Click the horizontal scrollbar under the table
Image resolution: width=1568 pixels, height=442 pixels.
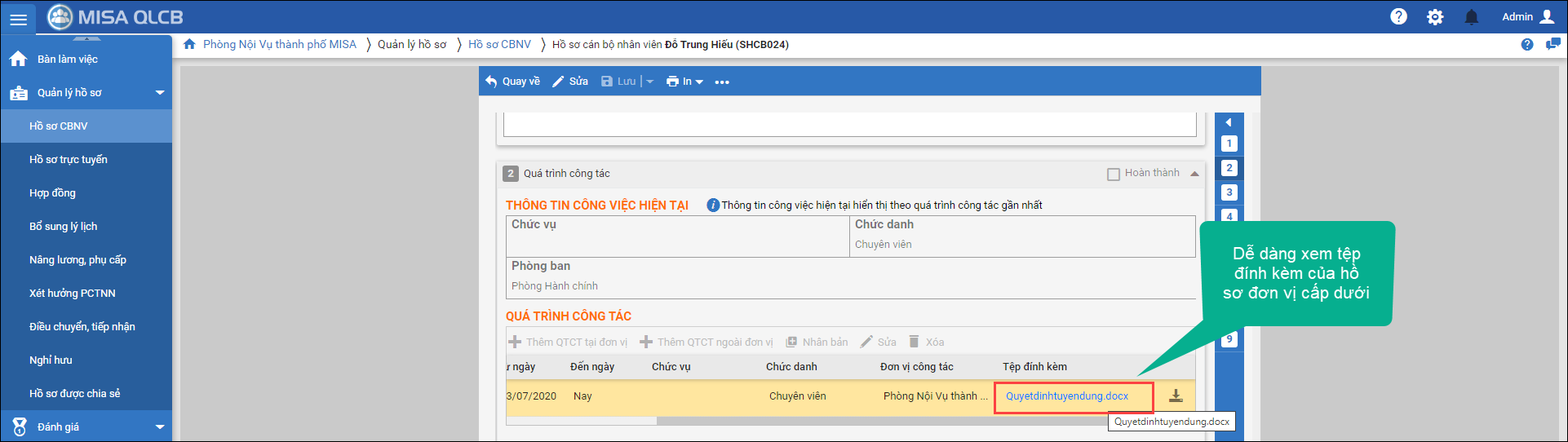coord(816,422)
